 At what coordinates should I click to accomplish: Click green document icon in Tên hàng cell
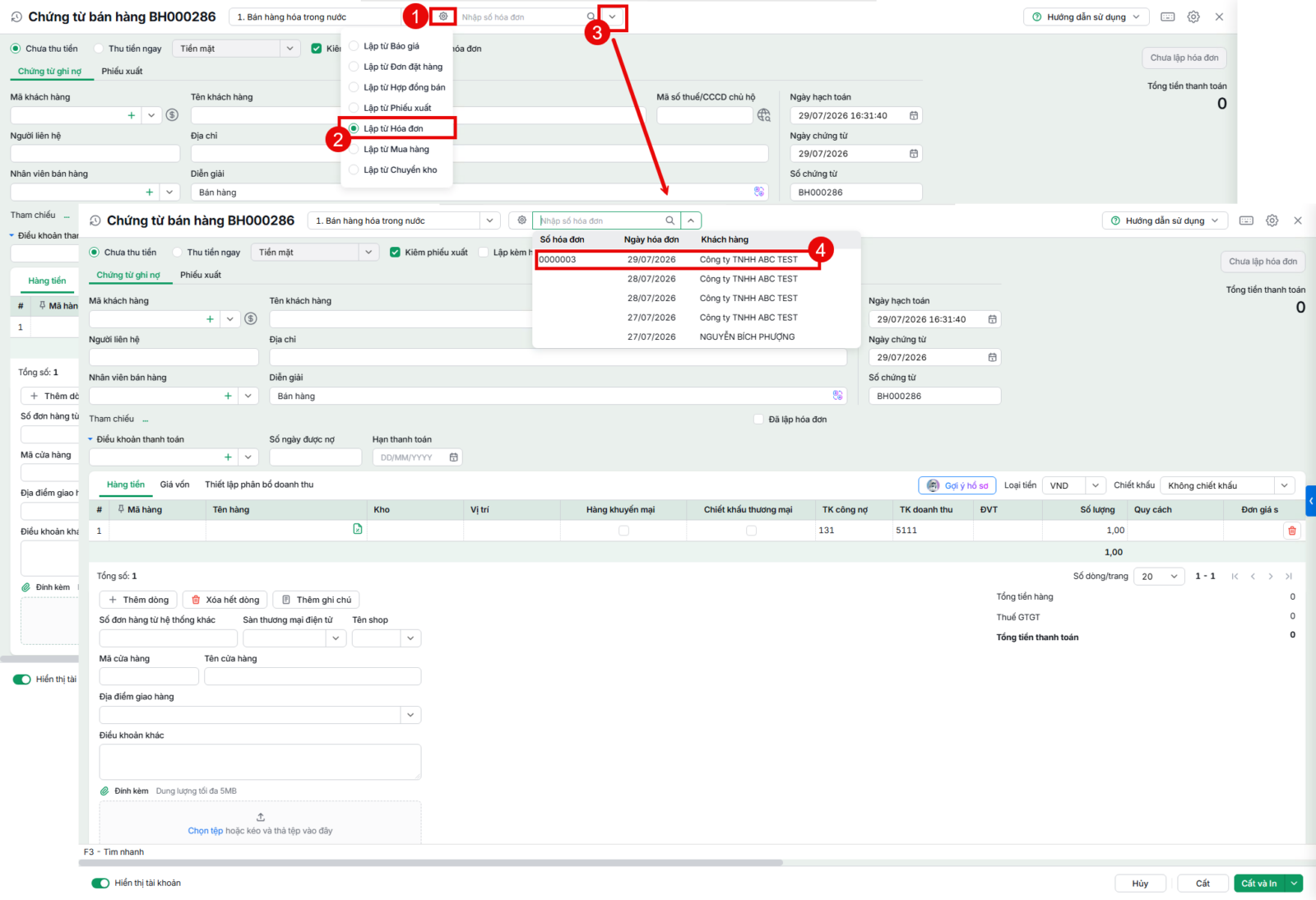pyautogui.click(x=358, y=529)
